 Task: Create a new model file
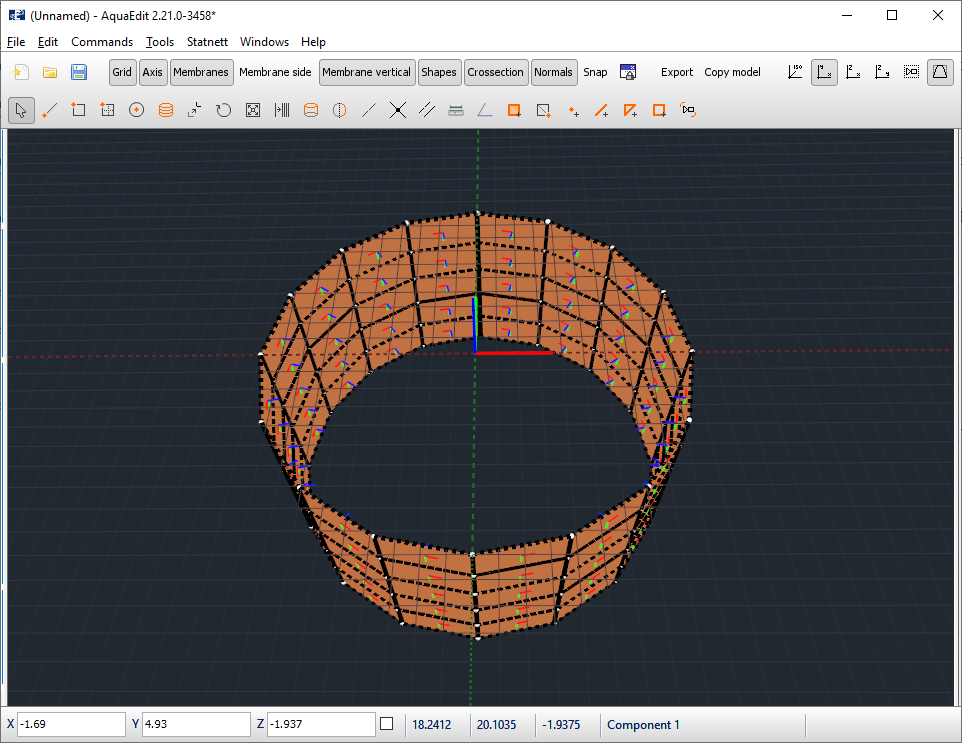(21, 72)
